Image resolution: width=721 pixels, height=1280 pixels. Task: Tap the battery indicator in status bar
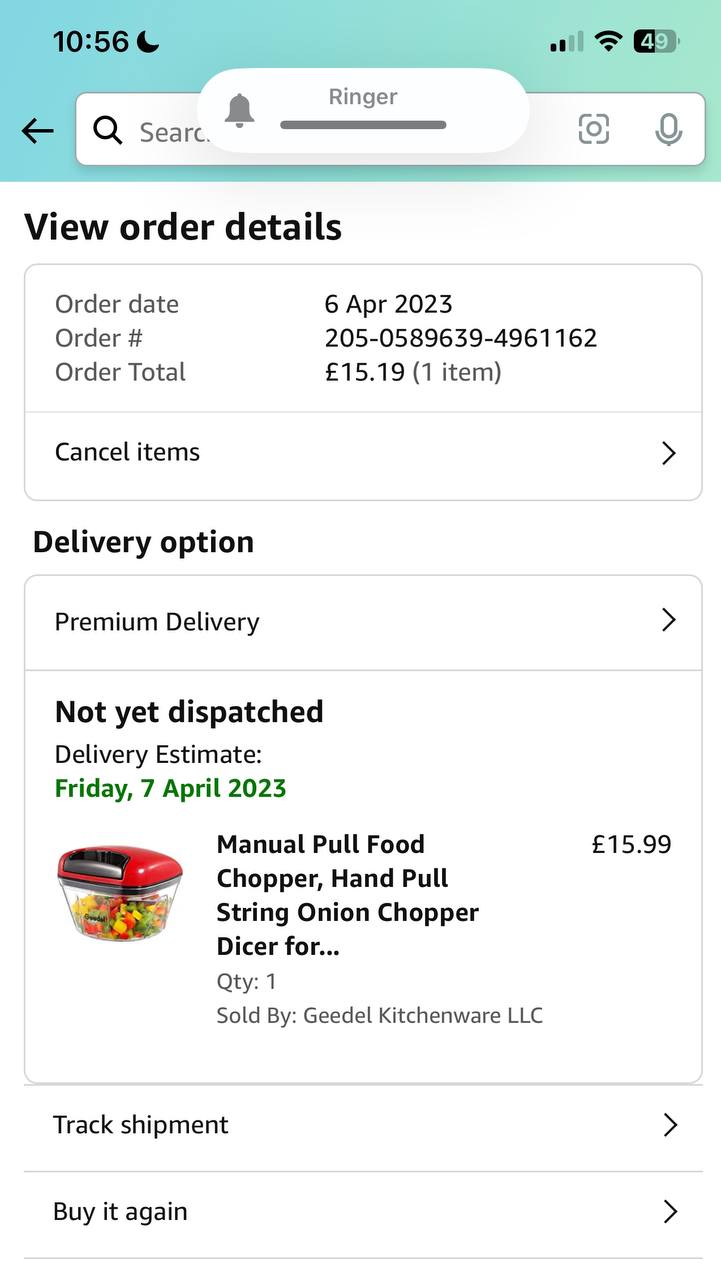[656, 42]
